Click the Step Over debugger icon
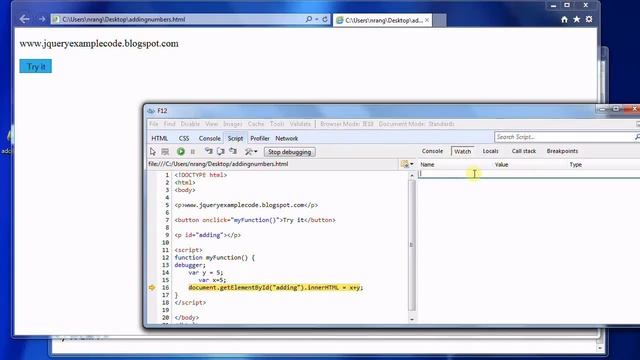 221,151
